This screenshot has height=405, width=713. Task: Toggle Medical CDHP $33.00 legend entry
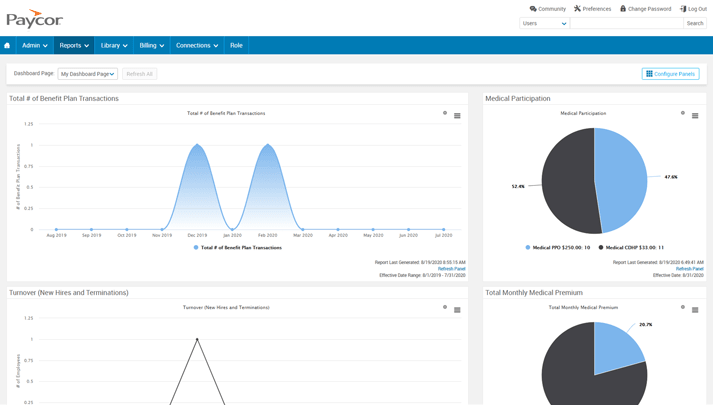pyautogui.click(x=631, y=248)
